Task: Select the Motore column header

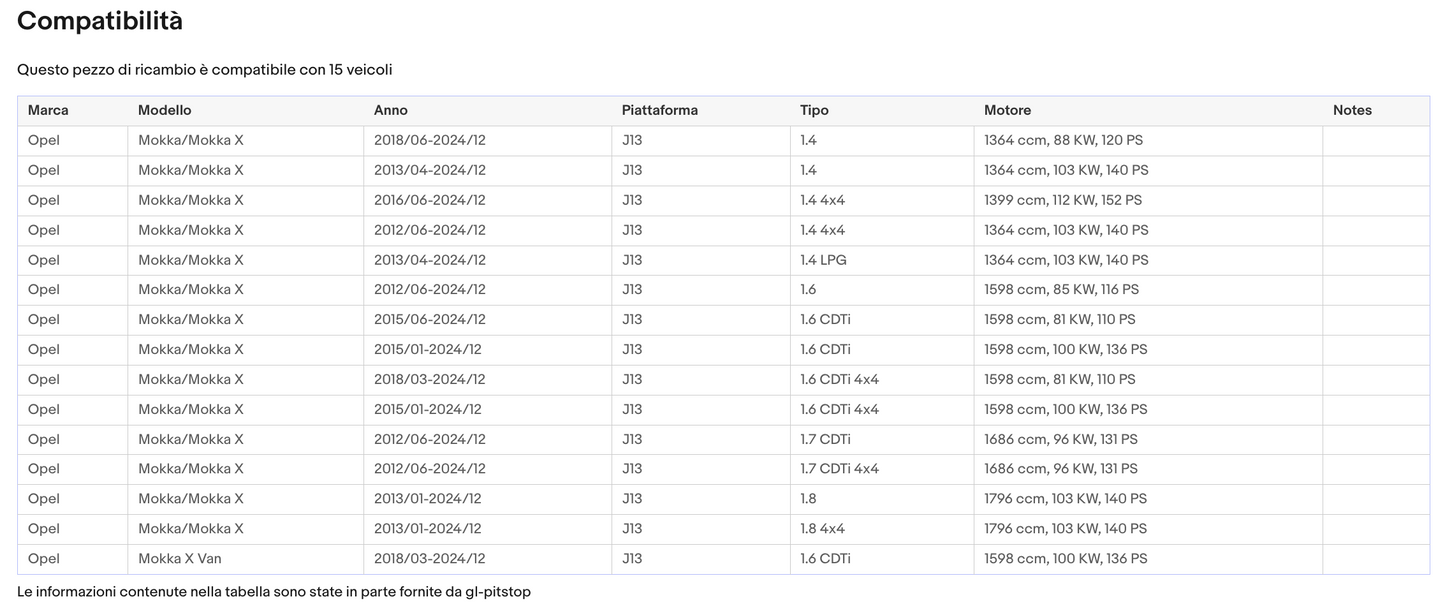Action: [1007, 110]
